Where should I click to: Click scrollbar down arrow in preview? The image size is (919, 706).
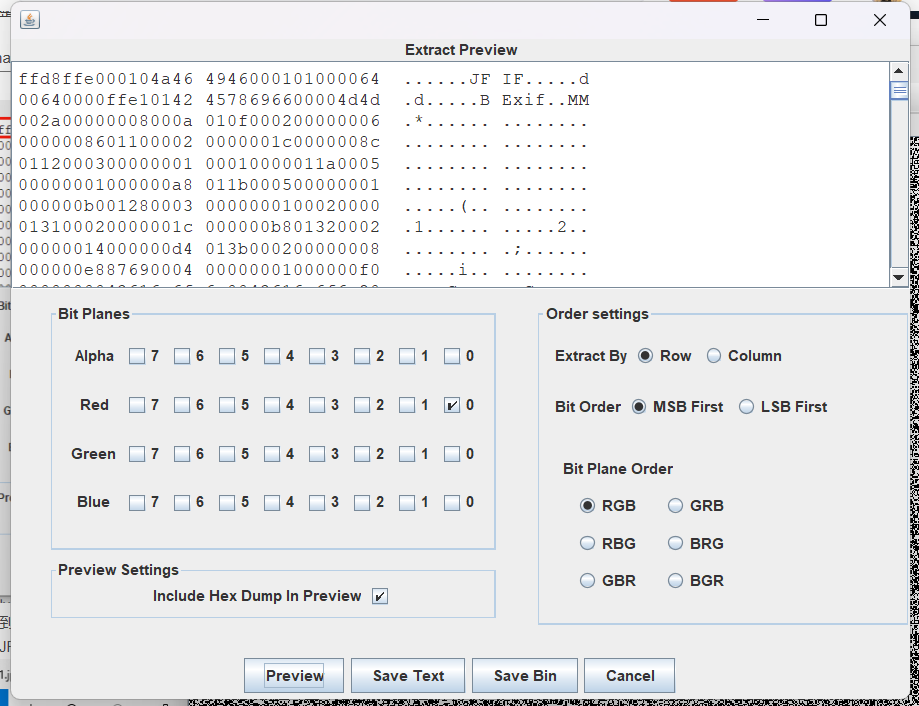(x=898, y=277)
